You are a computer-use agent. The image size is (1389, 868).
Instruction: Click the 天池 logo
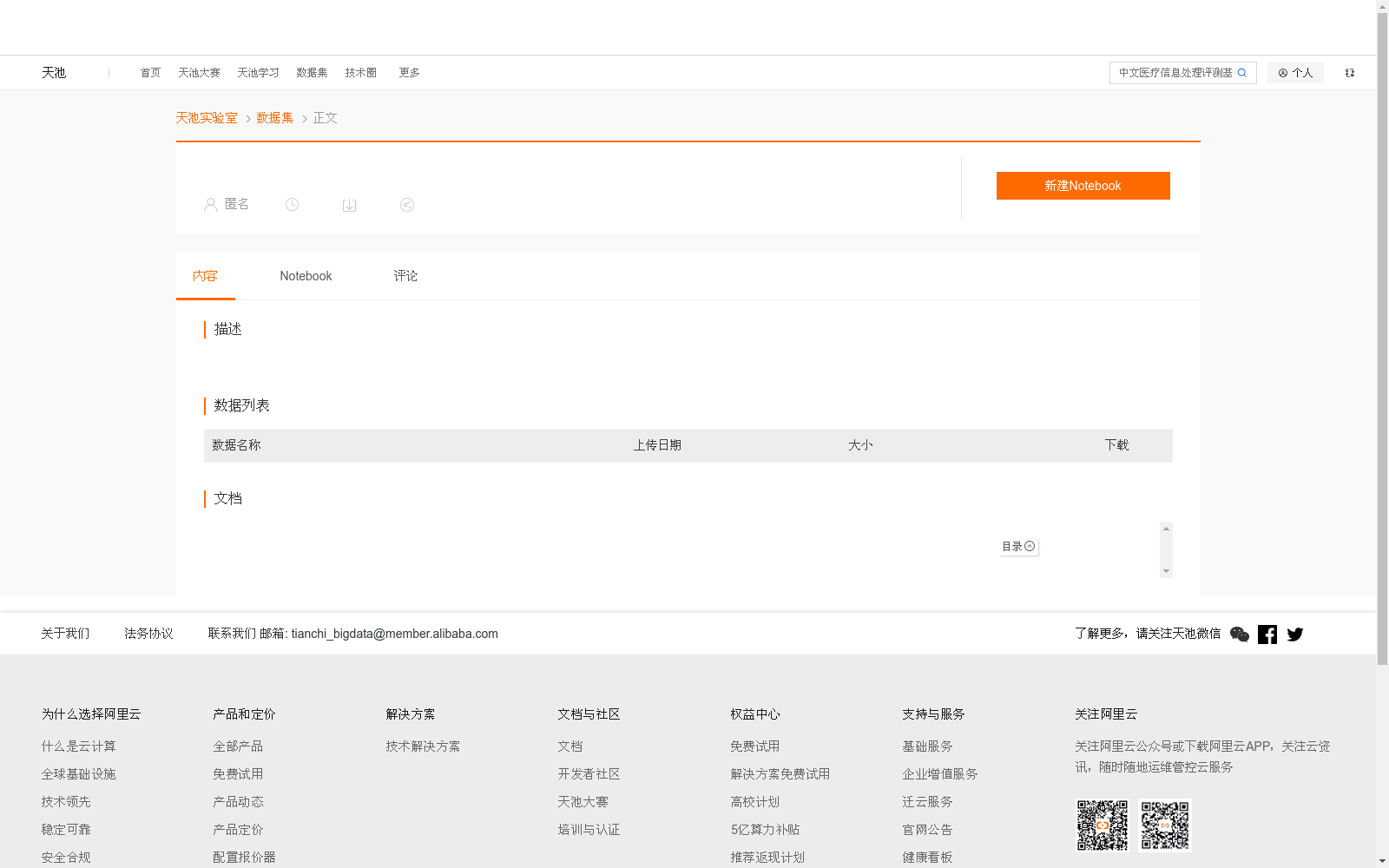coord(54,73)
